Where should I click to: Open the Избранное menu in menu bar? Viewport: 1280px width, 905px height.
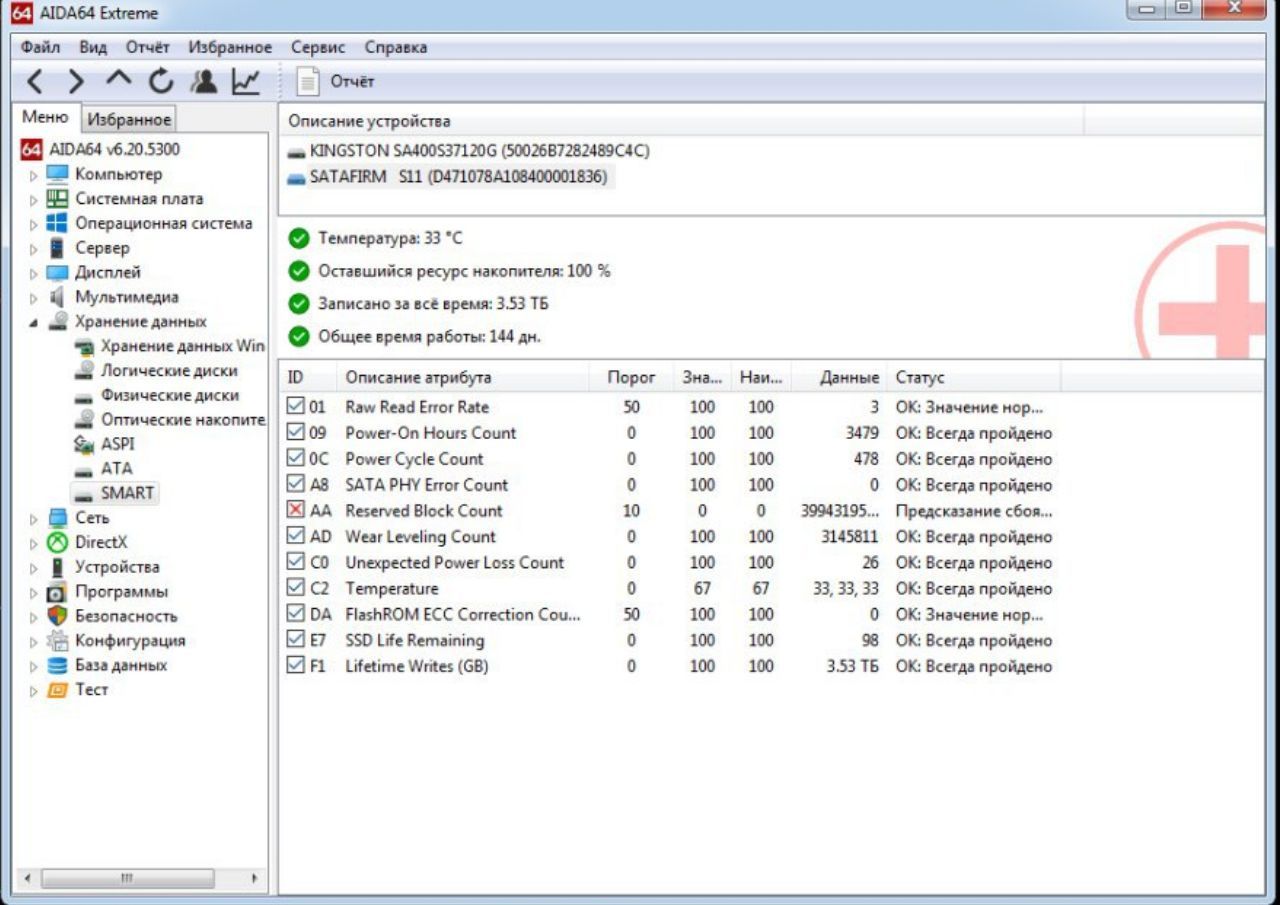[230, 47]
